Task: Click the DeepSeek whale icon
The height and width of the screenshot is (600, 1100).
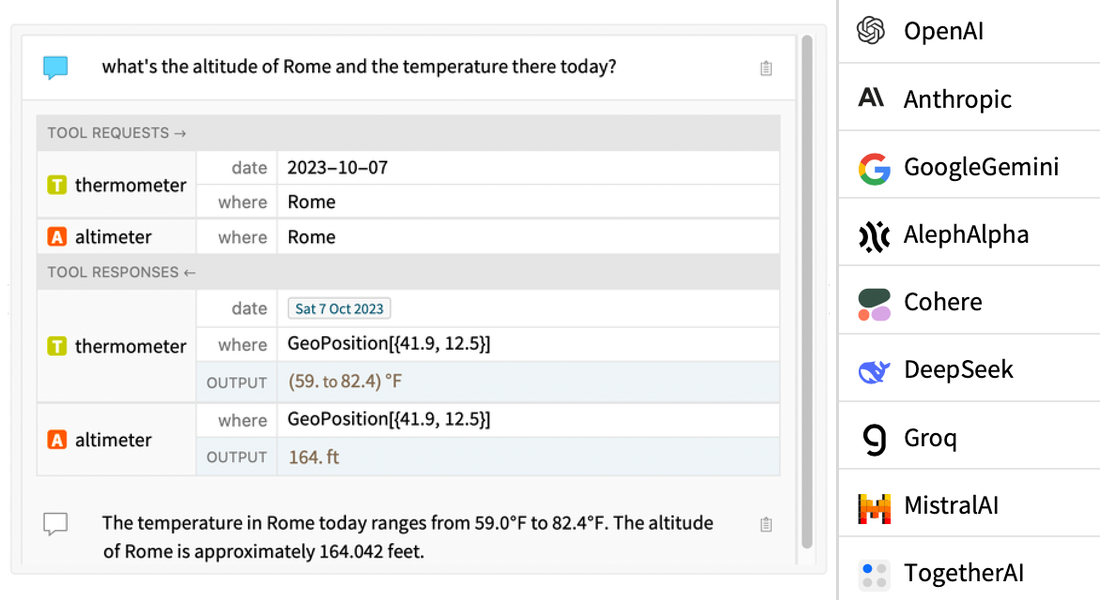Action: tap(874, 371)
